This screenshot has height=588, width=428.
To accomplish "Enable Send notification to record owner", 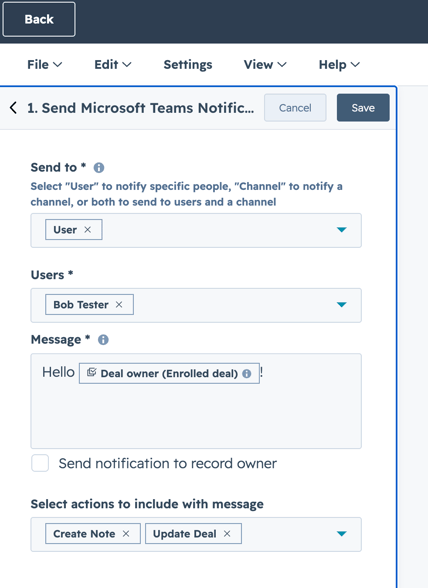I will 40,463.
